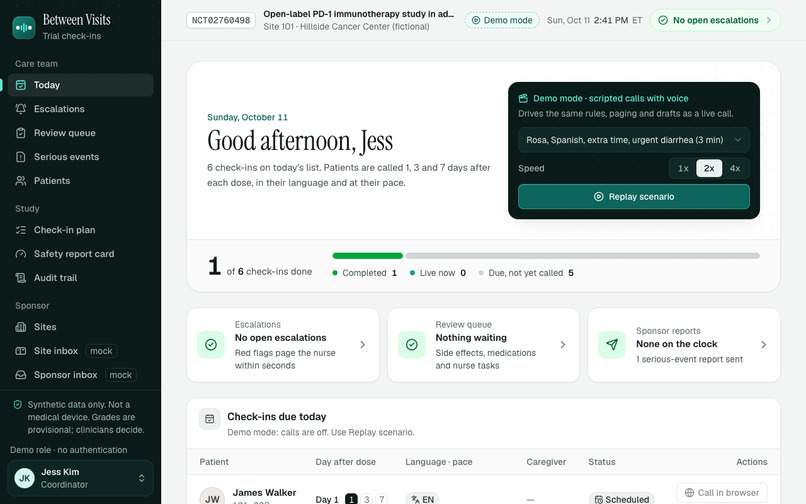
Task: Select 4x playback speed
Action: pos(735,168)
